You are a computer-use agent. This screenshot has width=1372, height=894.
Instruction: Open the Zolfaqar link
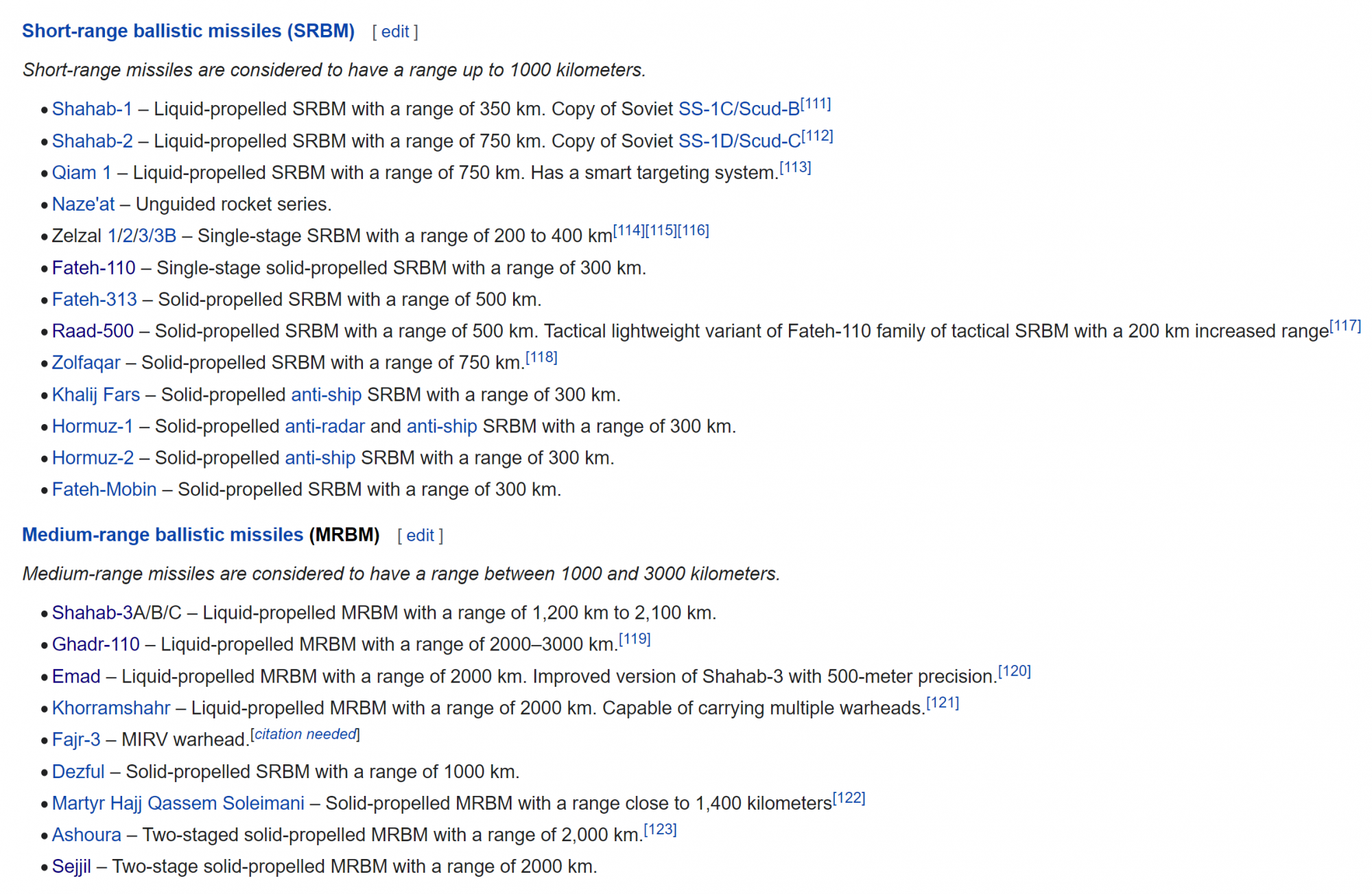[86, 363]
